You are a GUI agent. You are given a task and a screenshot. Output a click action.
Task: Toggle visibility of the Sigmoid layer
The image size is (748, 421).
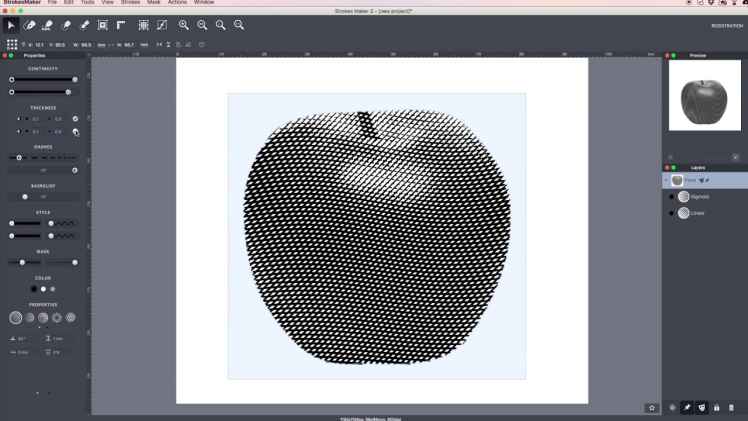671,197
